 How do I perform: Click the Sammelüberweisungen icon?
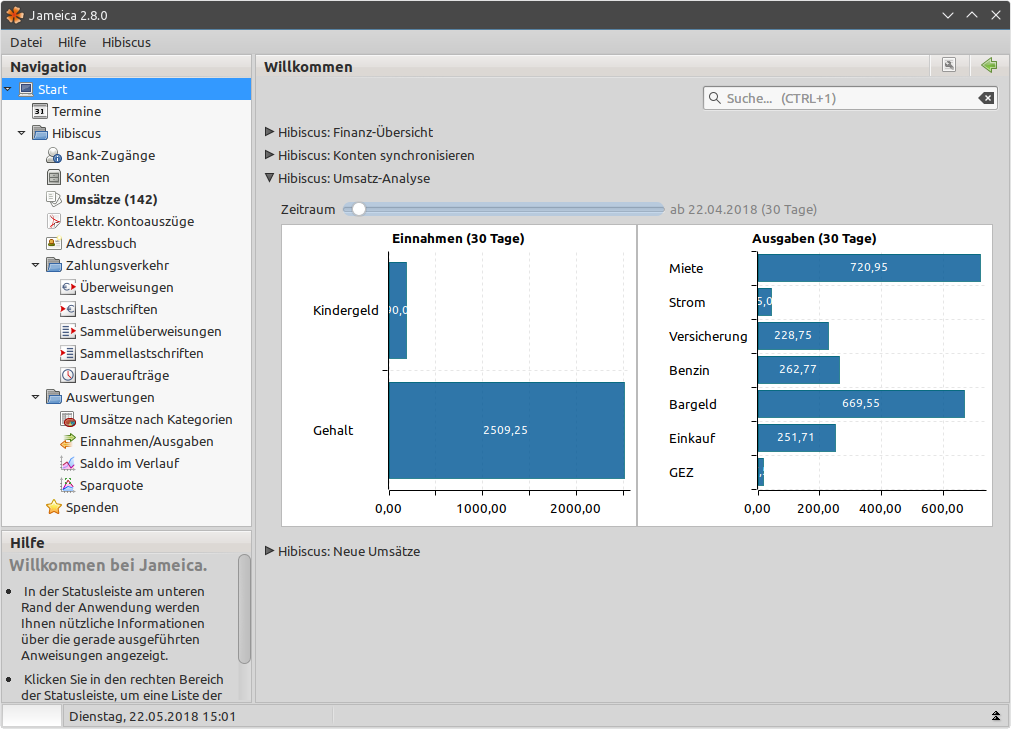coord(68,331)
